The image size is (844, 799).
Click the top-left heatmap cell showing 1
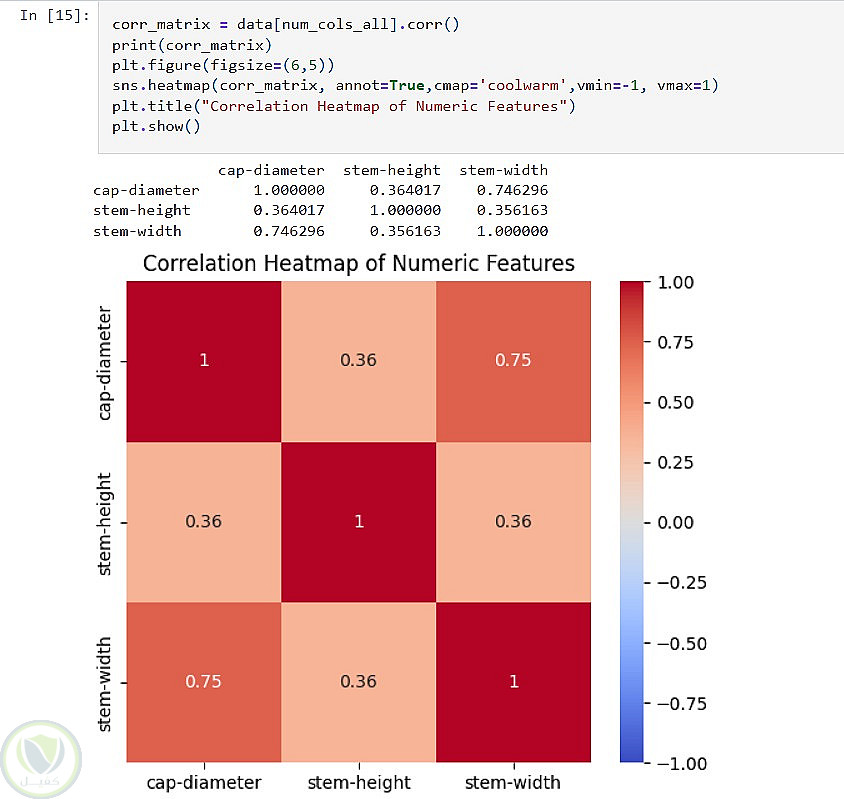click(204, 360)
